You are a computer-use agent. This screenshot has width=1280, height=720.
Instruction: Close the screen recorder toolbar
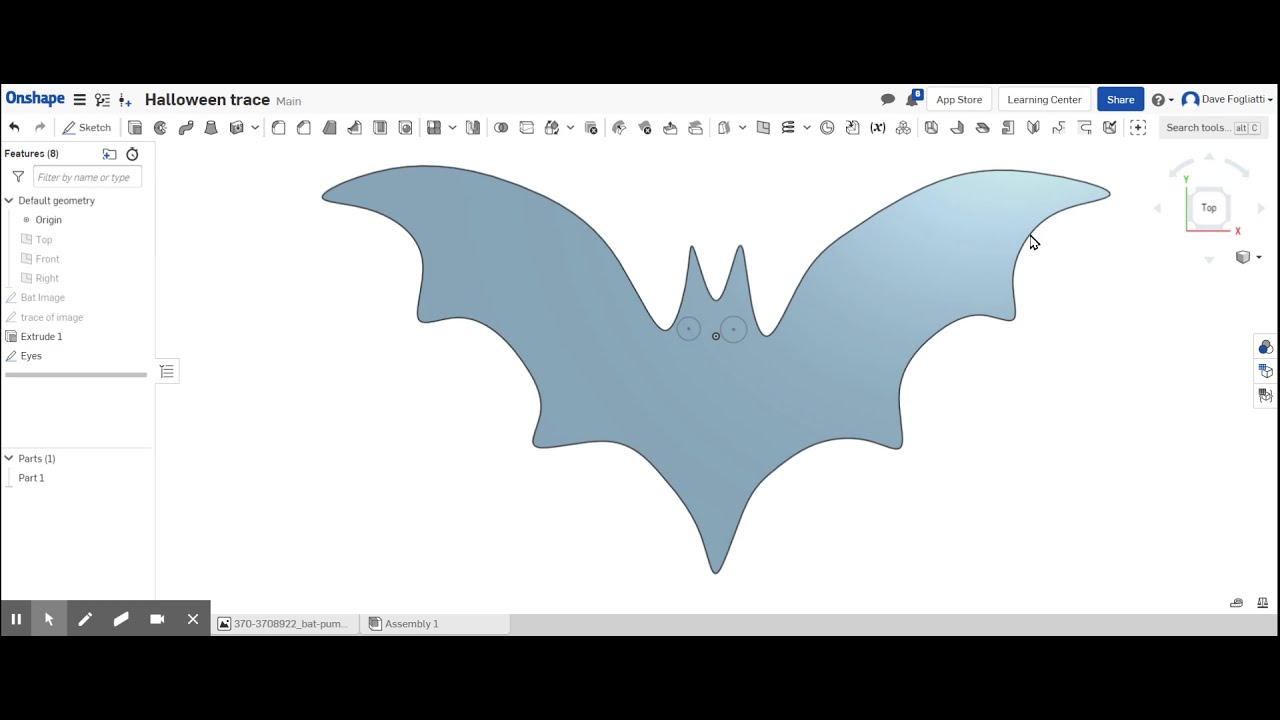(193, 619)
